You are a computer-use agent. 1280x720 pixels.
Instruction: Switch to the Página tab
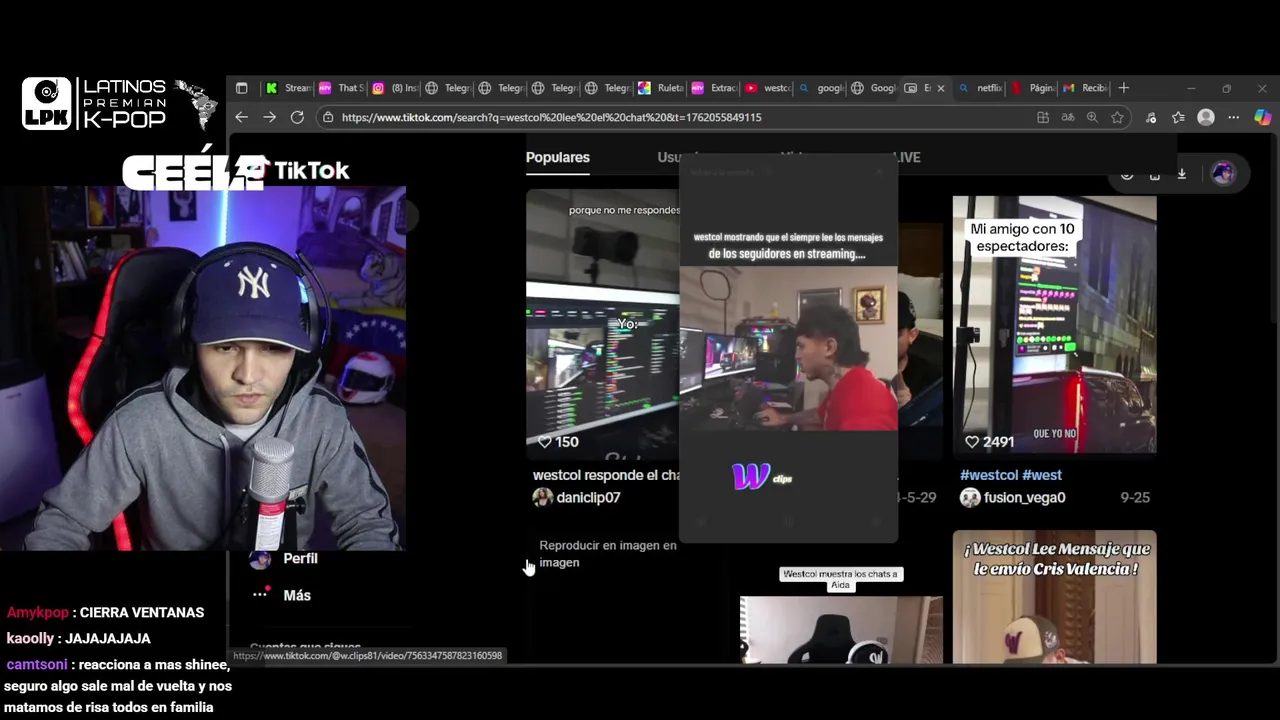tap(1033, 88)
